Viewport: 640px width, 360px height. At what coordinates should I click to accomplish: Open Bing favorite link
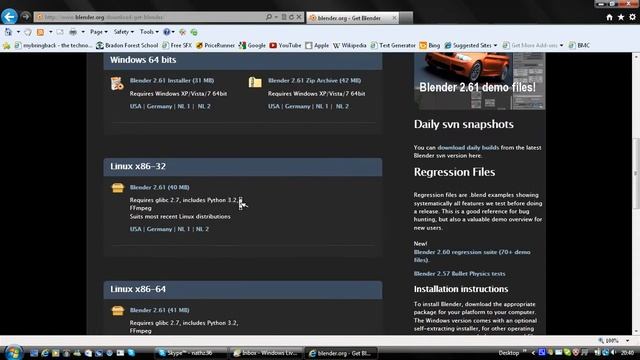pyautogui.click(x=430, y=46)
